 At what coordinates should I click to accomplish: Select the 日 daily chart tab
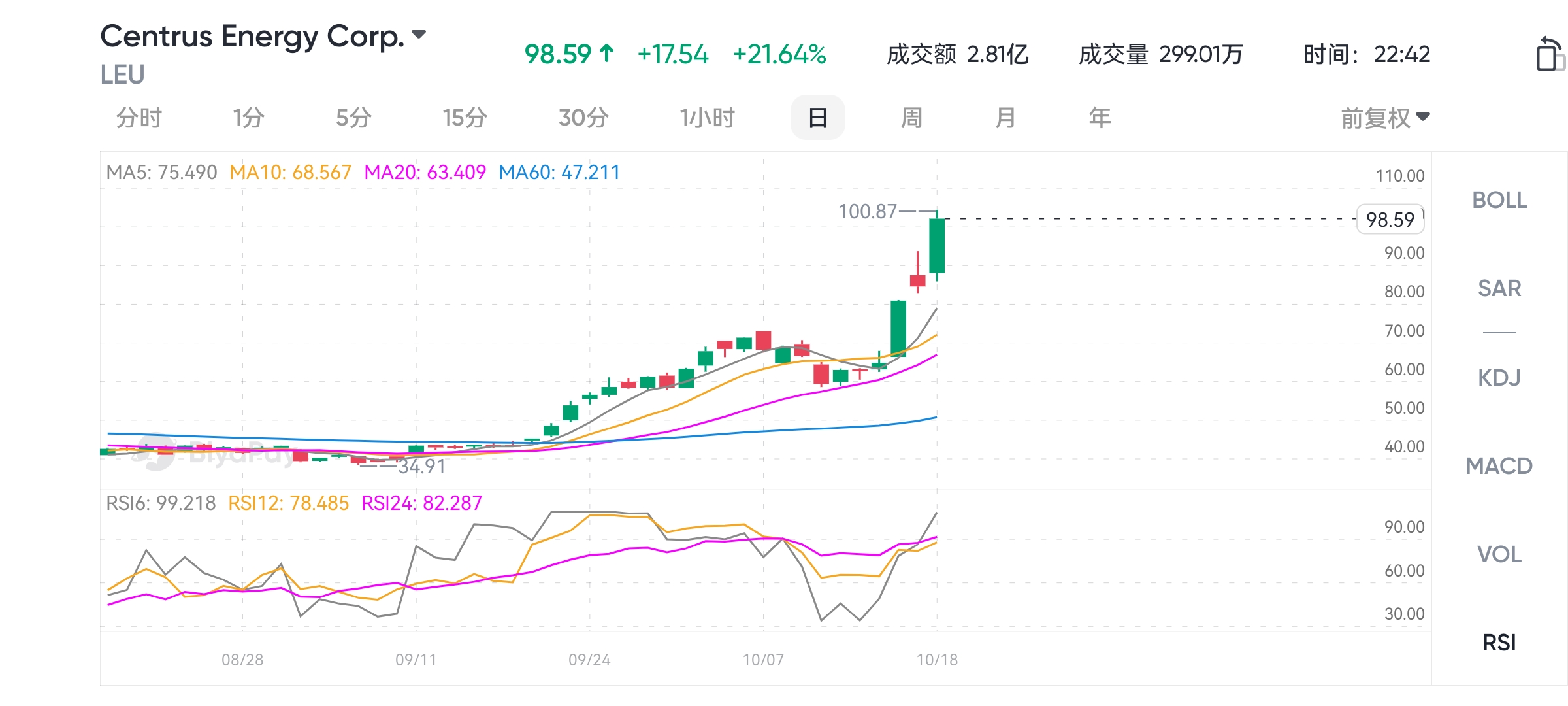pos(817,118)
